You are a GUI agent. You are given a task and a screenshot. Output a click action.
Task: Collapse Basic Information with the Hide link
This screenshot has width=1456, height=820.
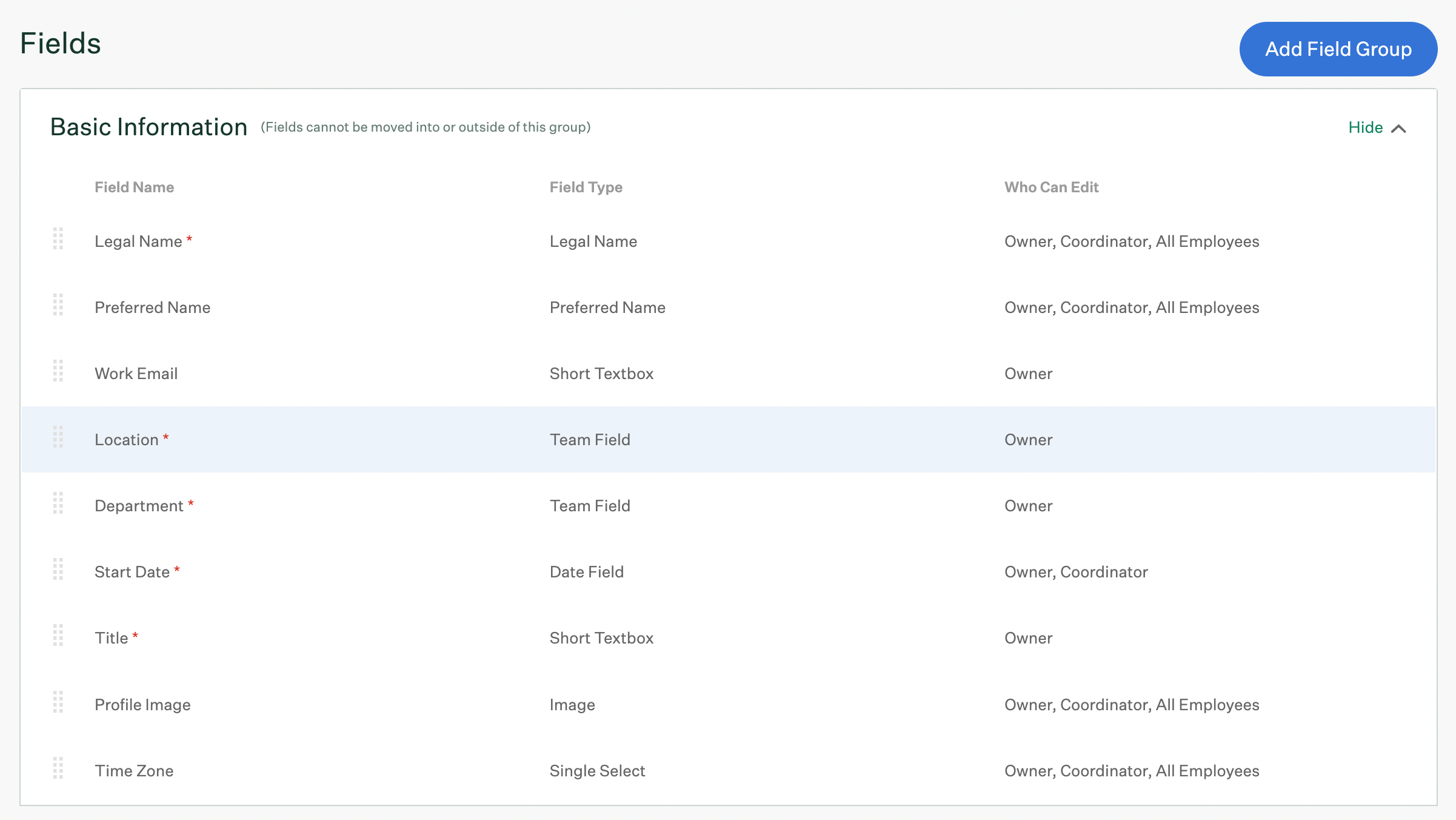(1365, 127)
